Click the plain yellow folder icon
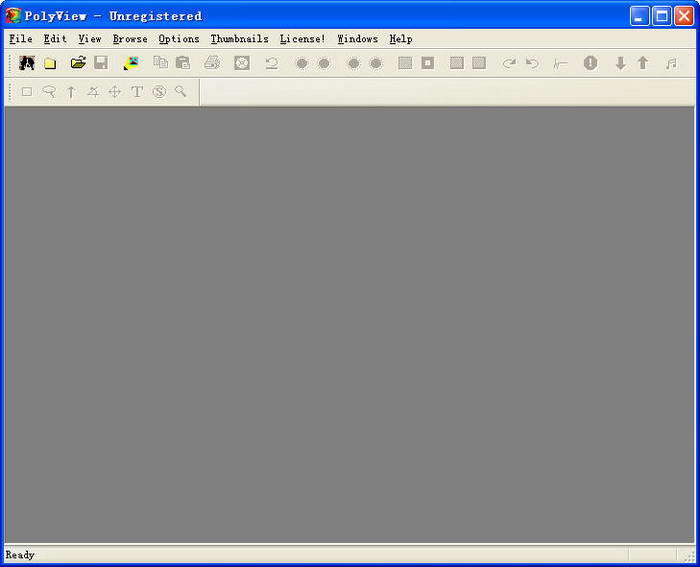The image size is (700, 567). (50, 63)
